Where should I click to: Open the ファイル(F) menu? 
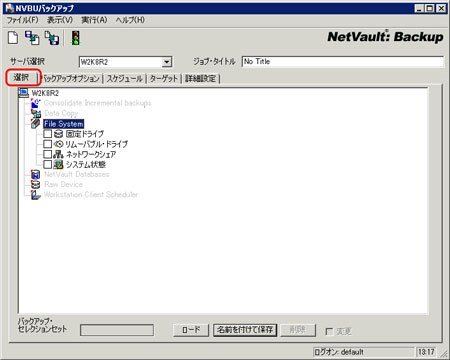coord(23,20)
